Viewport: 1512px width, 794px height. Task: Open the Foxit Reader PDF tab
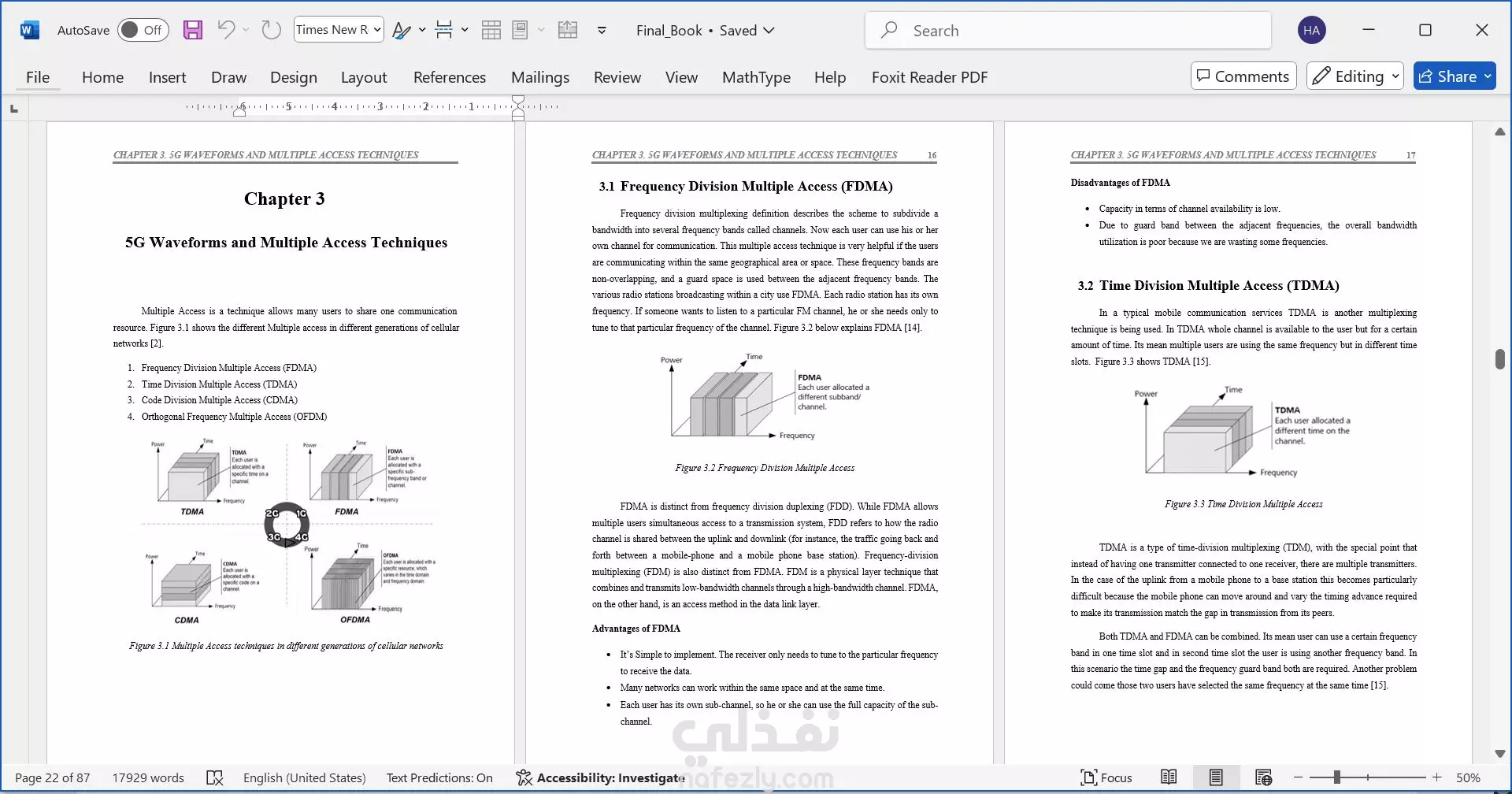pos(929,77)
